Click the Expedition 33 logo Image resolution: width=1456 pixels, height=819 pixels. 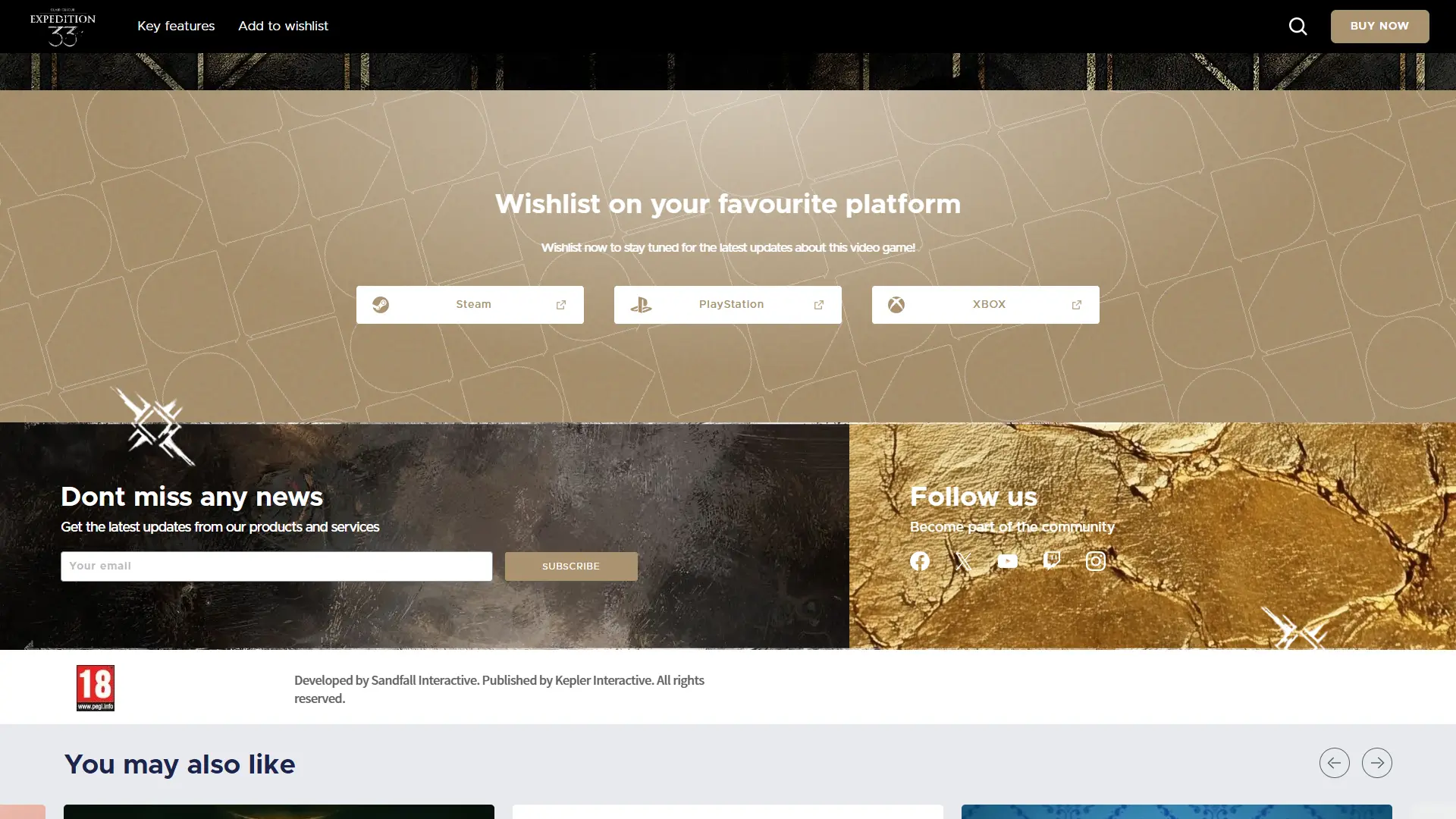tap(63, 27)
